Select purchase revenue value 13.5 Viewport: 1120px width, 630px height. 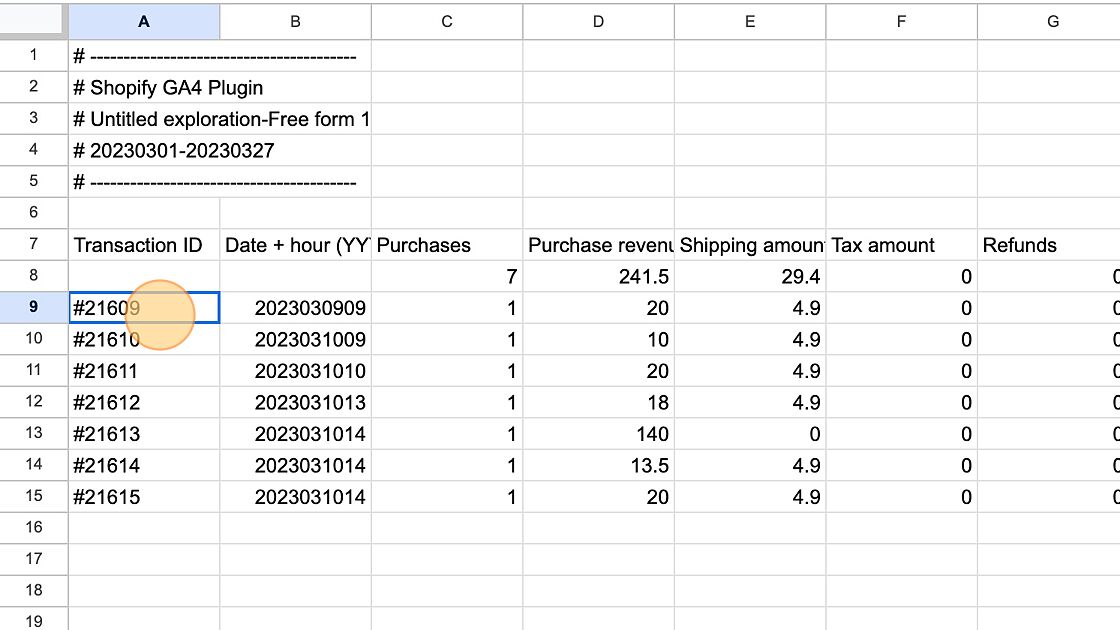598,466
